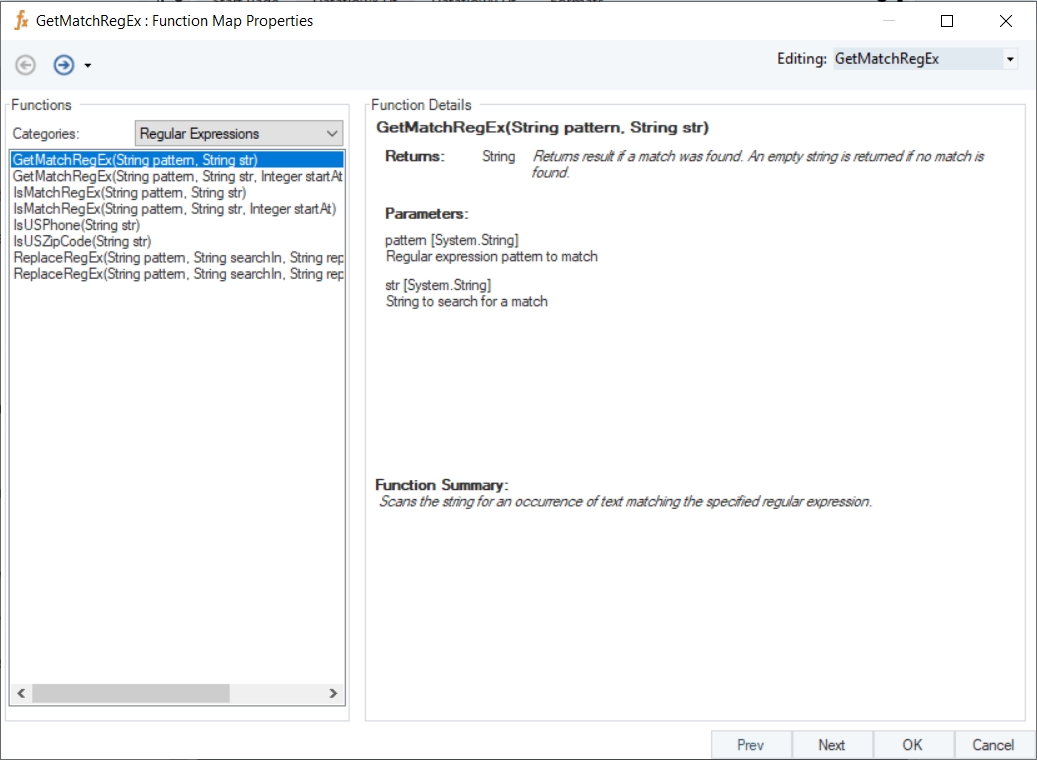Select GetMatchRegEx with pattern and str only
The width and height of the screenshot is (1037, 760).
[135, 160]
